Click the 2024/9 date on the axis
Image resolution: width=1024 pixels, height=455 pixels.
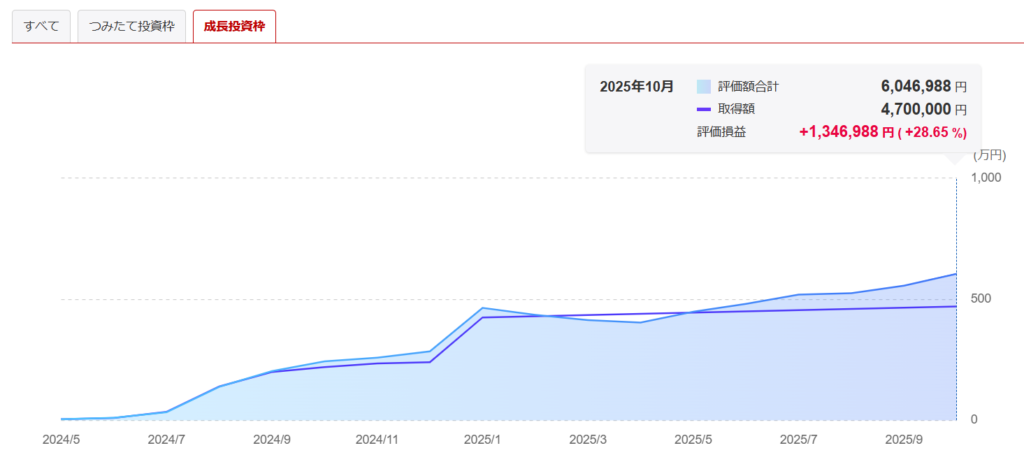(x=272, y=438)
